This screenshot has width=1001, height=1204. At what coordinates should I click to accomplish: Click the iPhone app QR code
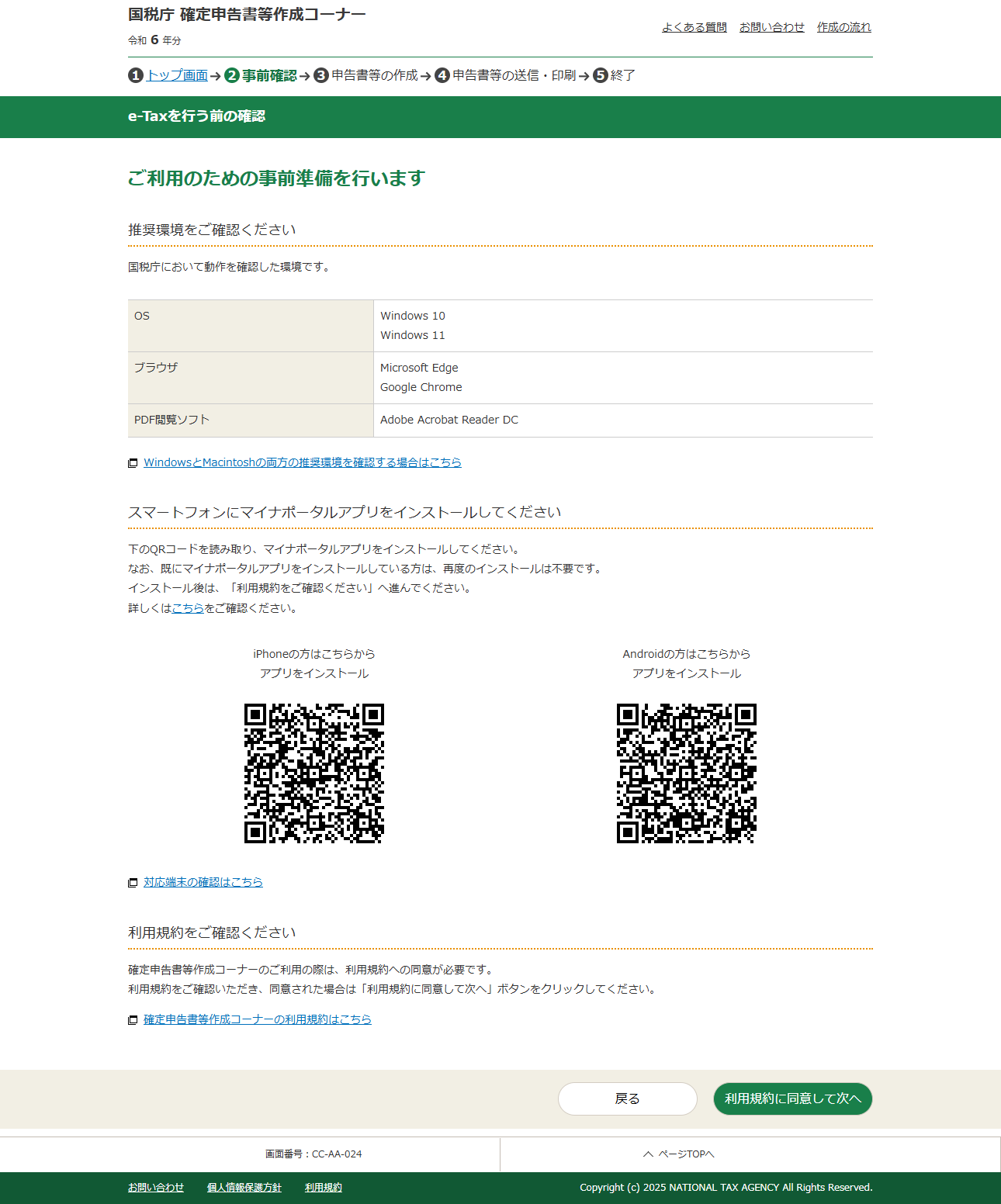(314, 773)
